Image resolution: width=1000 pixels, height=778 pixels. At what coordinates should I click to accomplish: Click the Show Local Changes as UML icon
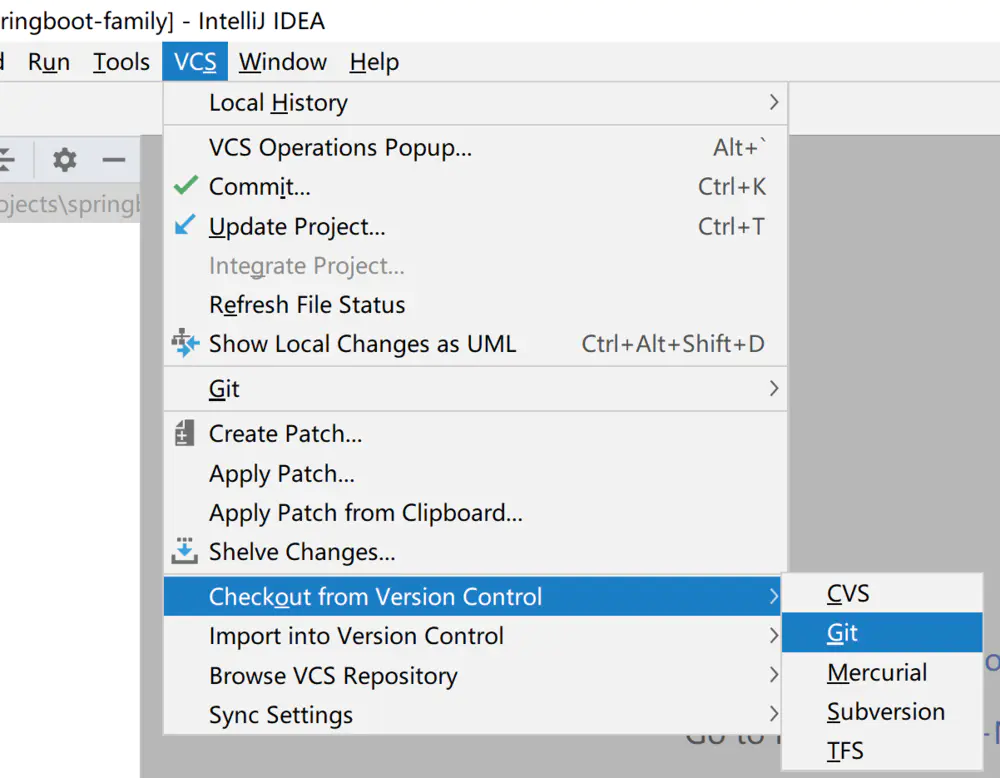point(185,343)
